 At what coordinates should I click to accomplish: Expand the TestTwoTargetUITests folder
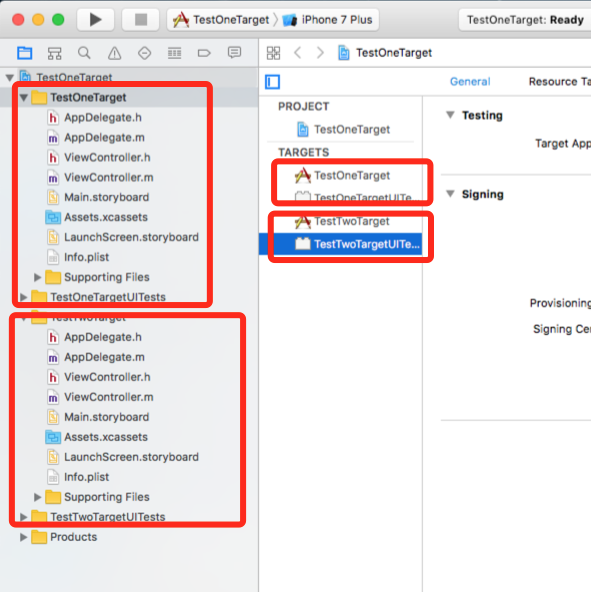[x=23, y=517]
